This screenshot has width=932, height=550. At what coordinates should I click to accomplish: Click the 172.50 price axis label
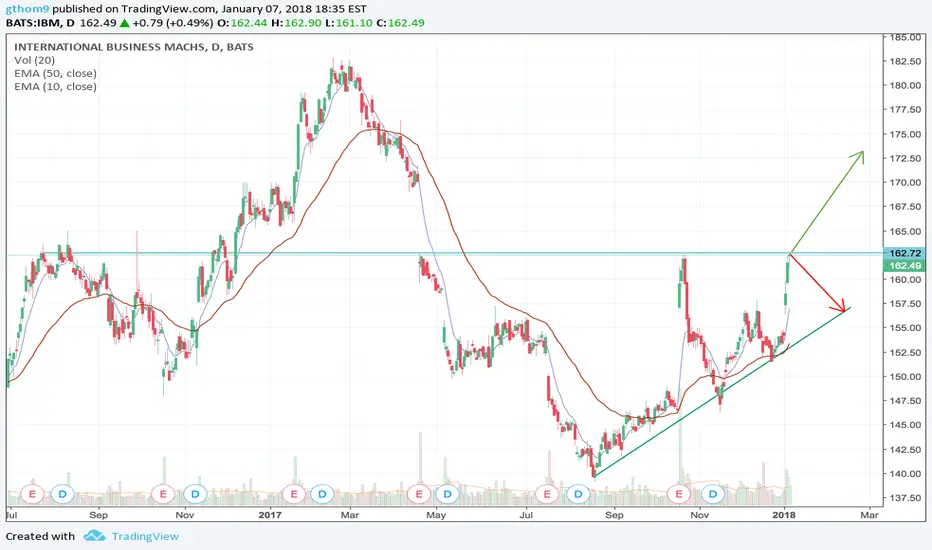pos(905,158)
